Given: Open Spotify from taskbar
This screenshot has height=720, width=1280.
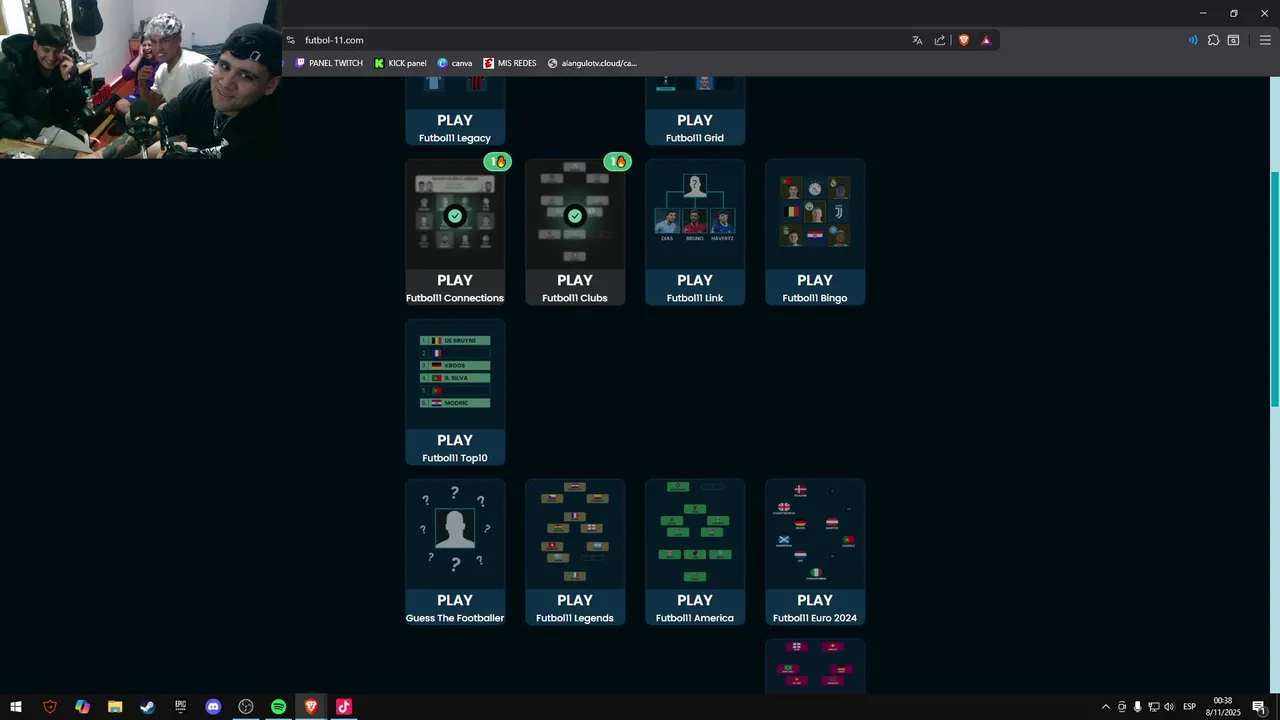Looking at the screenshot, I should pyautogui.click(x=278, y=707).
